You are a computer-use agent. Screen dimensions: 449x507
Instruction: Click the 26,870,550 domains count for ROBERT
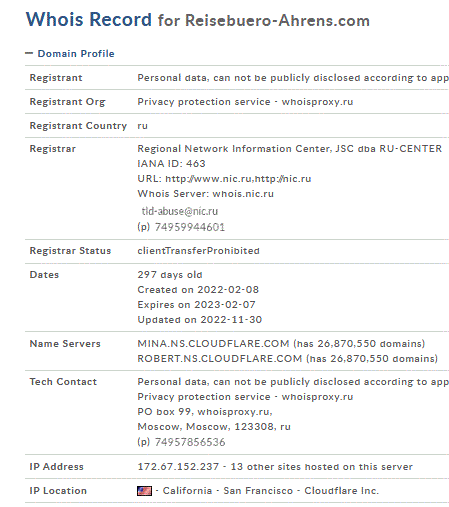(372, 359)
